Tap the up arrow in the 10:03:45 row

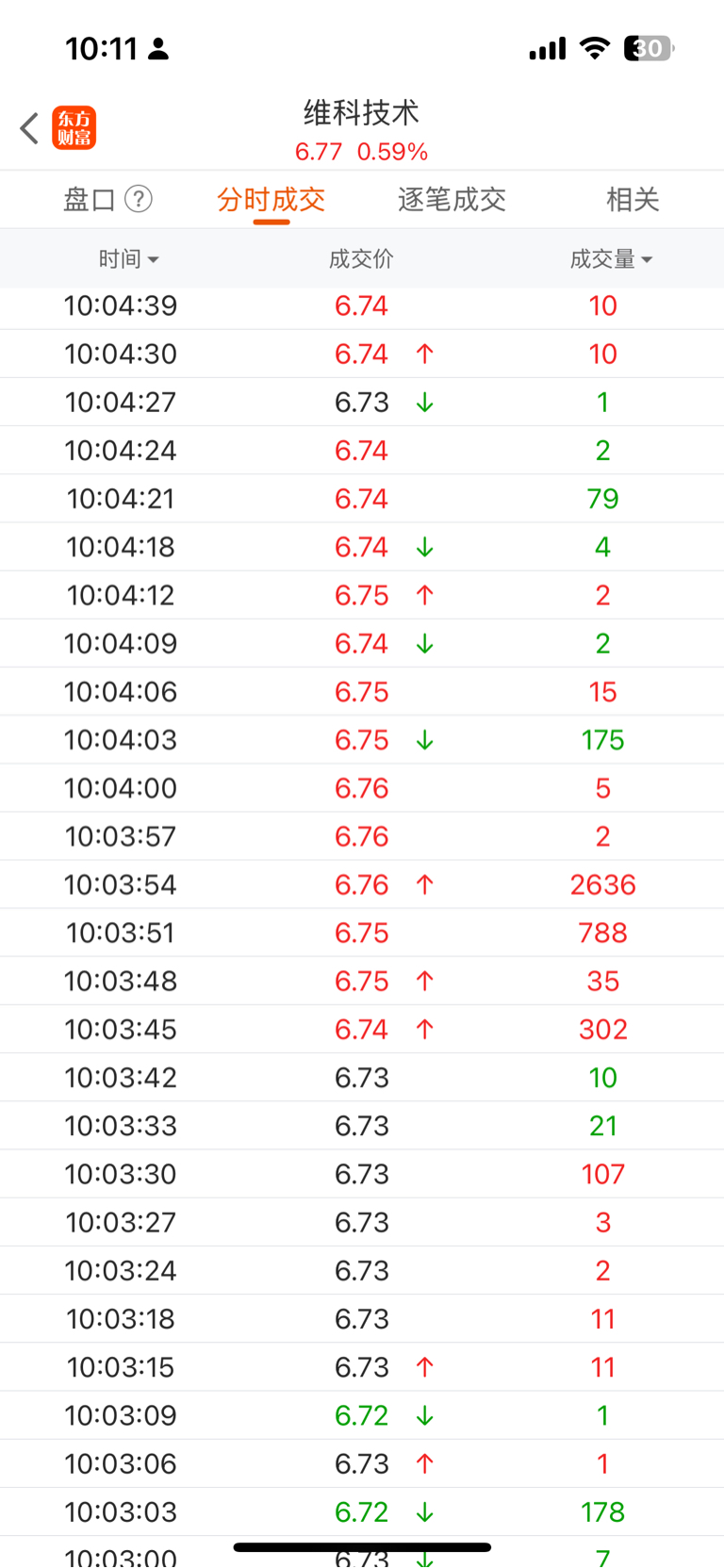point(425,1030)
